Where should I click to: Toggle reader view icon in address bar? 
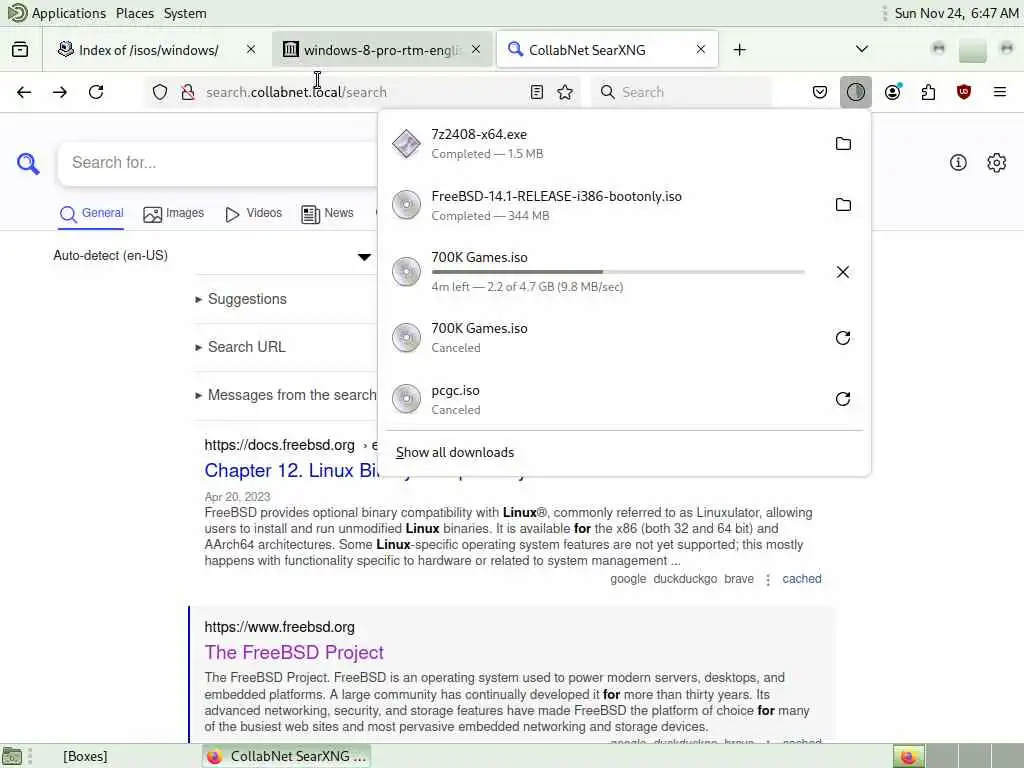pos(537,92)
